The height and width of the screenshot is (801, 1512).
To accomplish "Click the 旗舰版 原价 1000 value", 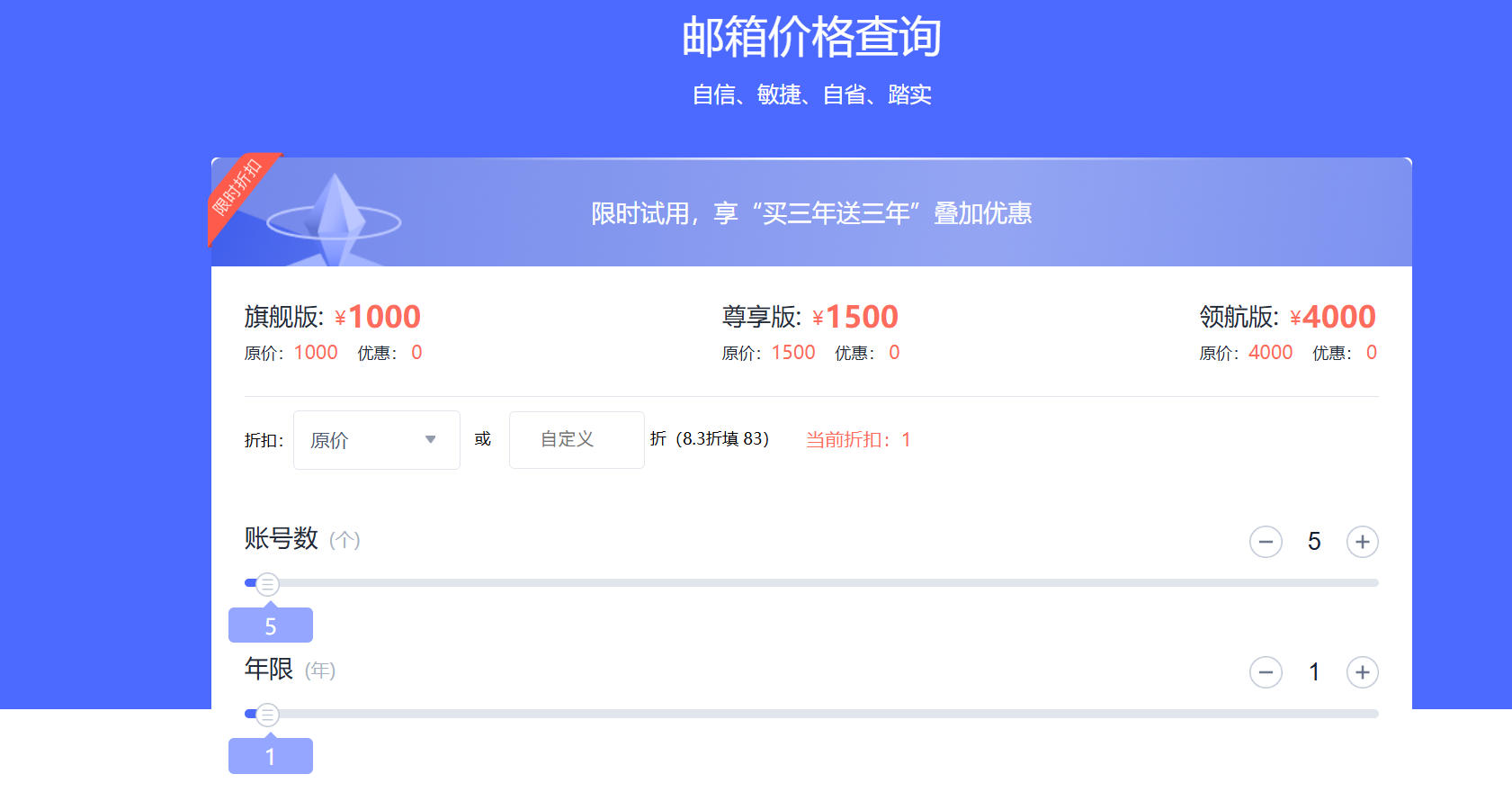I will pos(316,353).
